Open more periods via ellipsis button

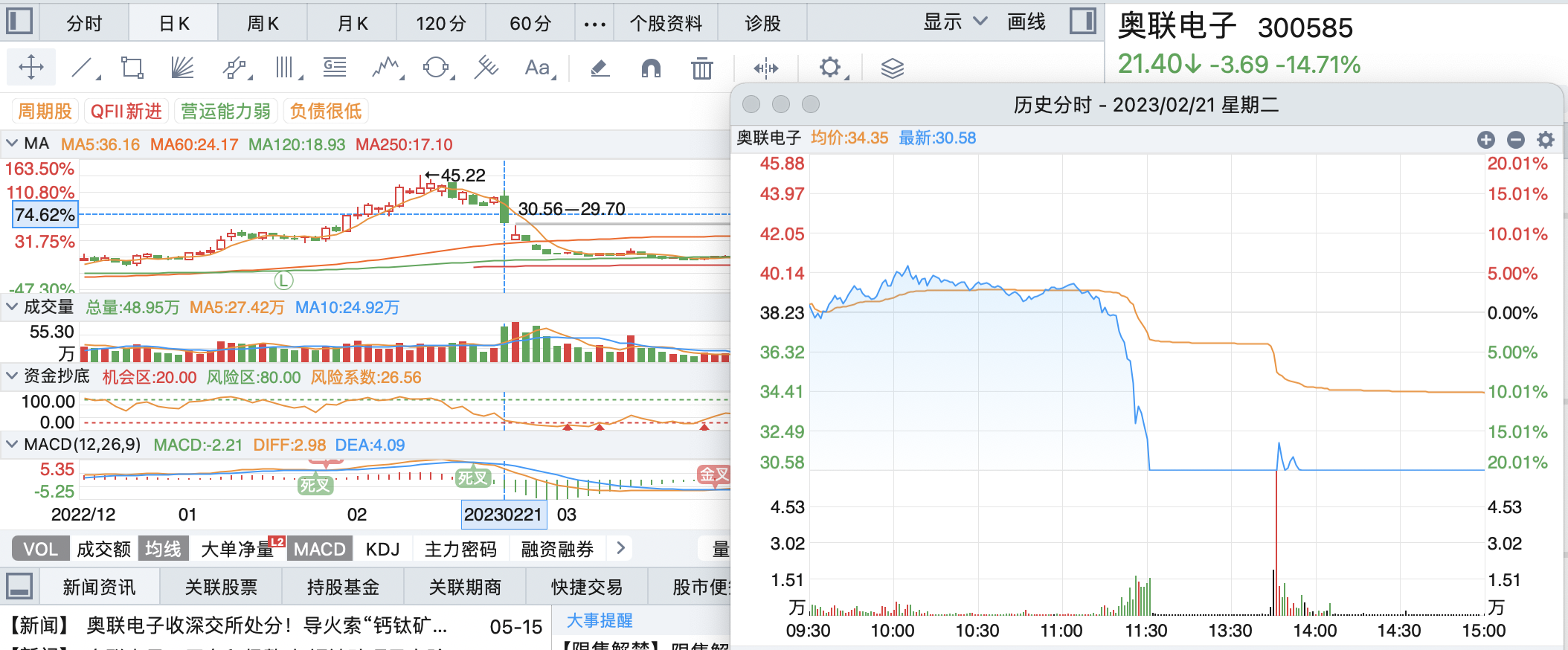click(x=594, y=24)
